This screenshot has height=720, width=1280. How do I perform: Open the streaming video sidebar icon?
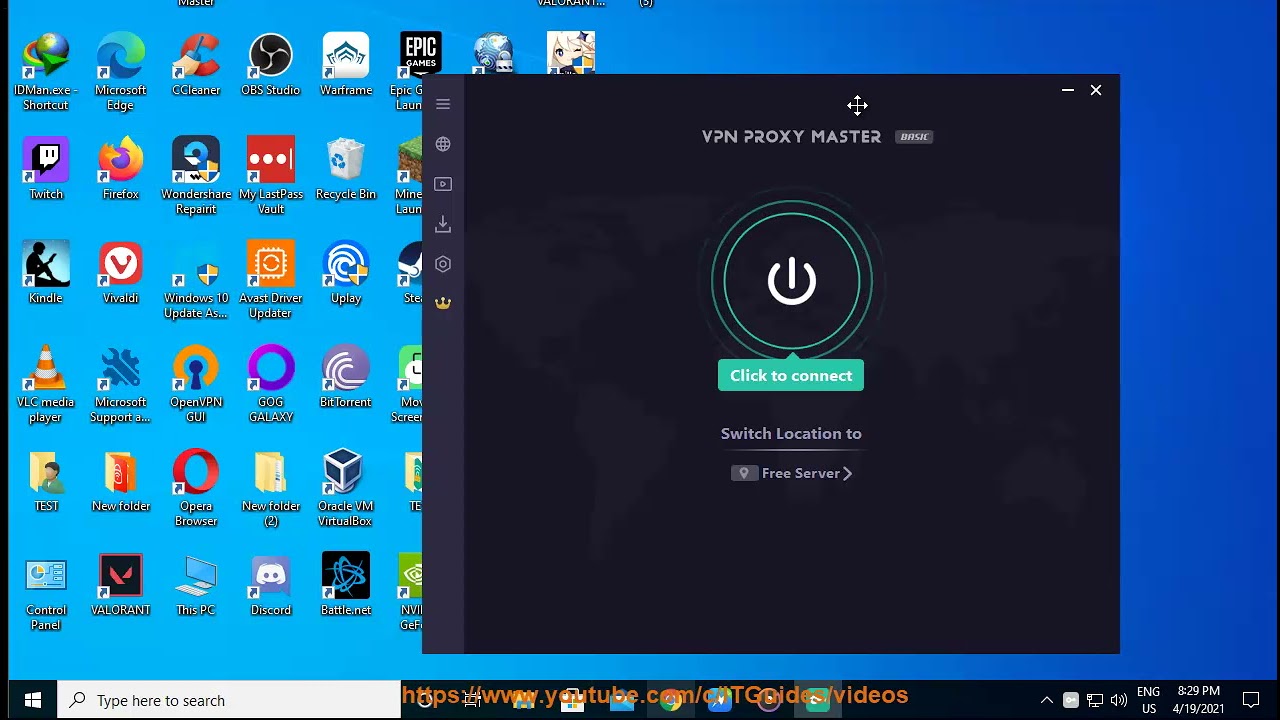[x=443, y=184]
